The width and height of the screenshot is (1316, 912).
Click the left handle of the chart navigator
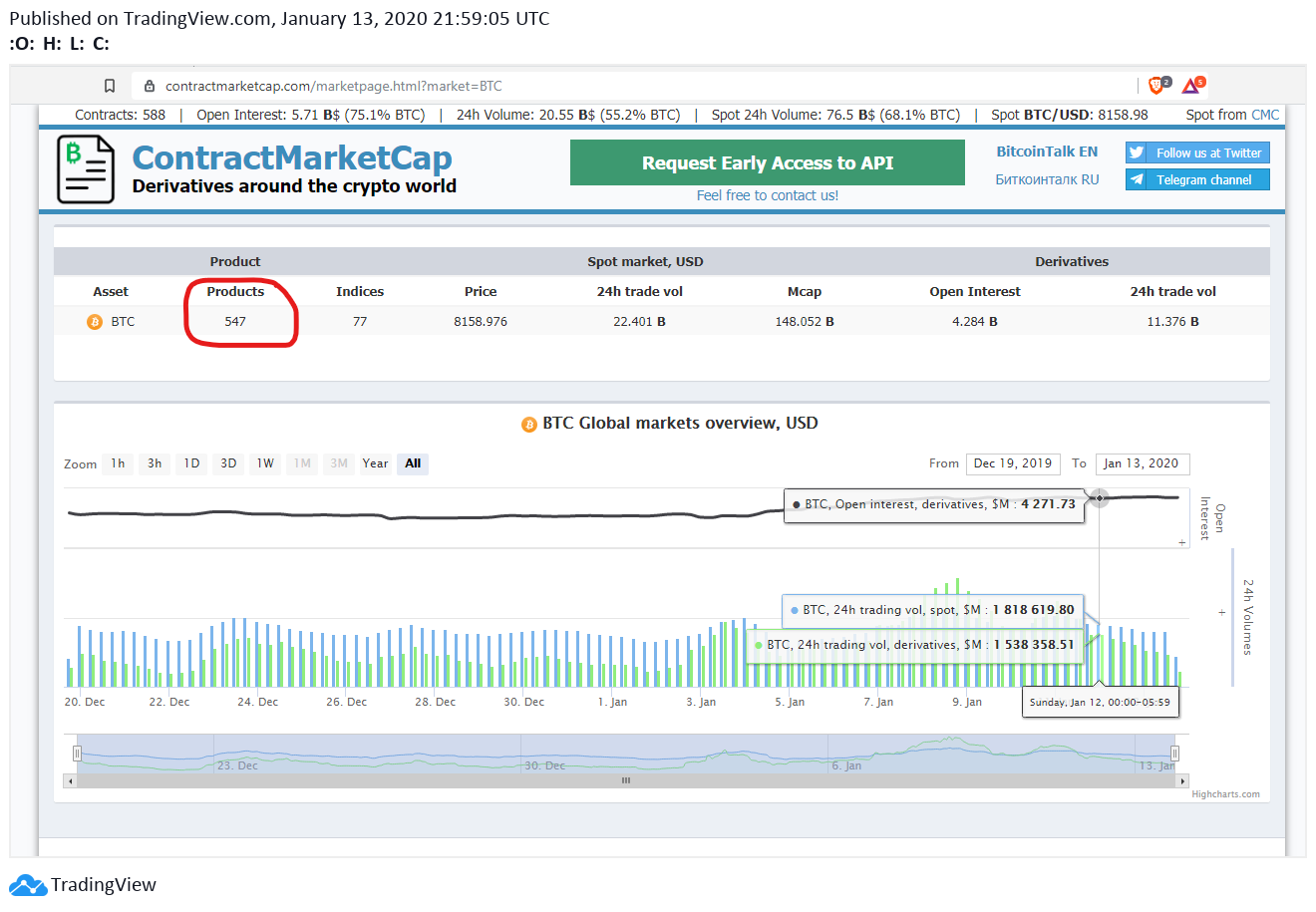tap(77, 754)
